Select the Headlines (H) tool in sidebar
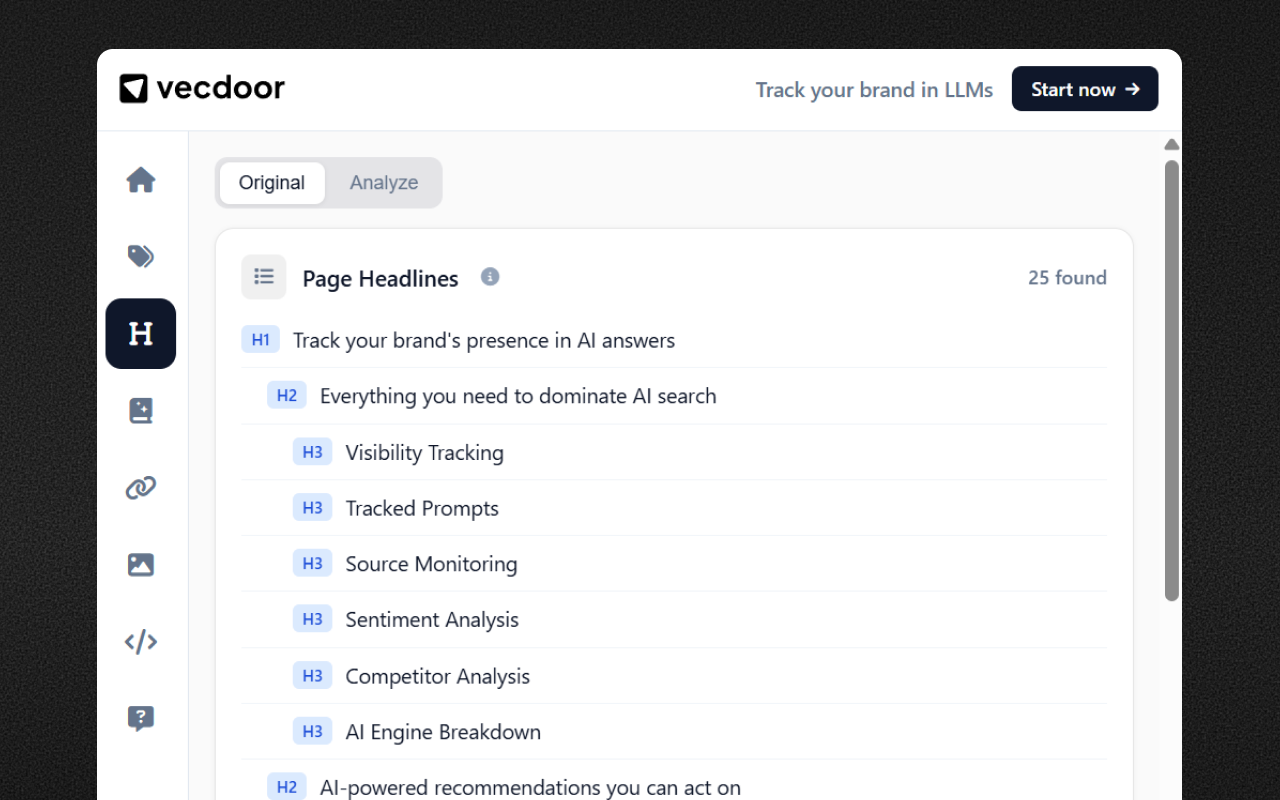 140,333
